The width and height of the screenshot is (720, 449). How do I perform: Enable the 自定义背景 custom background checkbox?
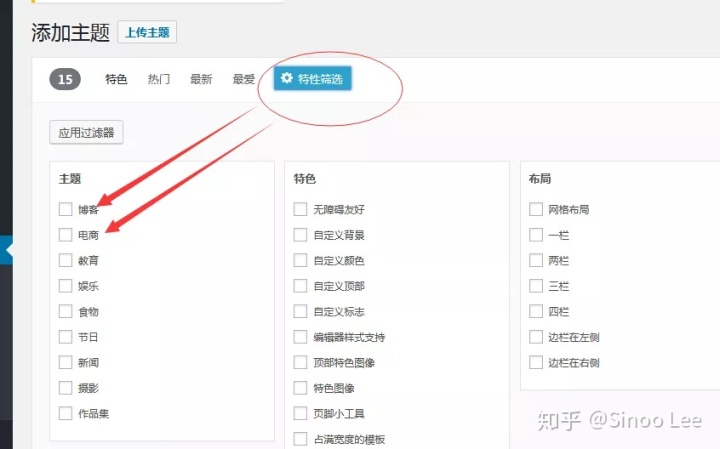pyautogui.click(x=300, y=235)
